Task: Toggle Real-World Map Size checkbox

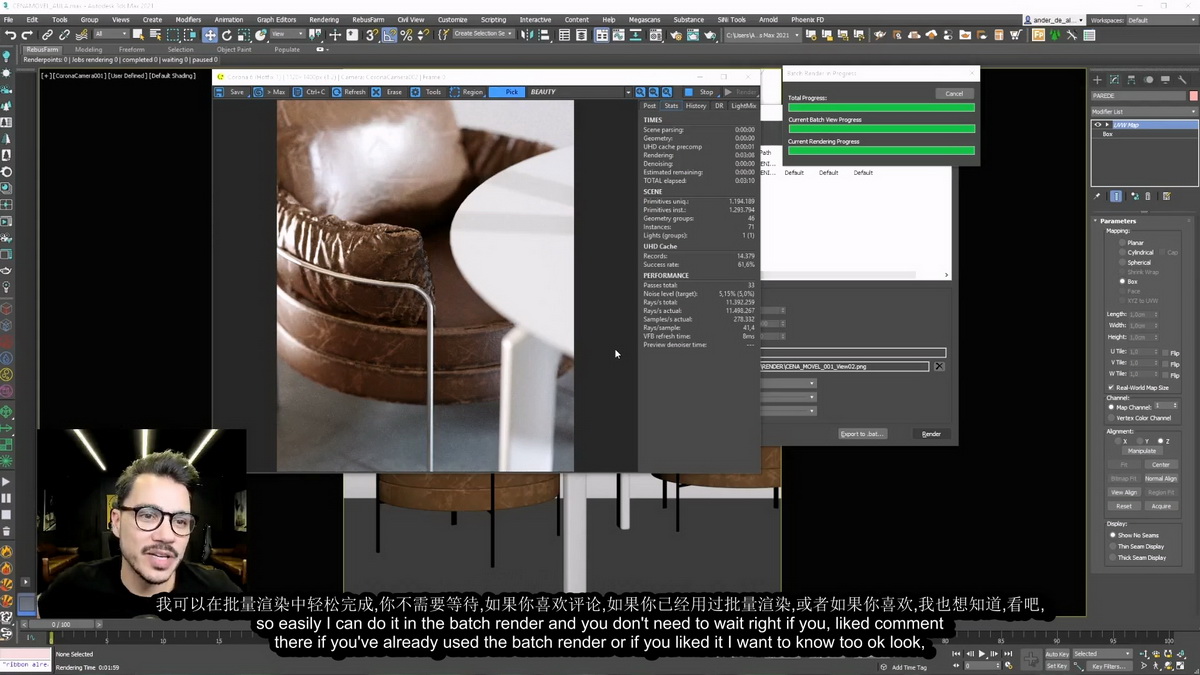Action: (x=1111, y=387)
